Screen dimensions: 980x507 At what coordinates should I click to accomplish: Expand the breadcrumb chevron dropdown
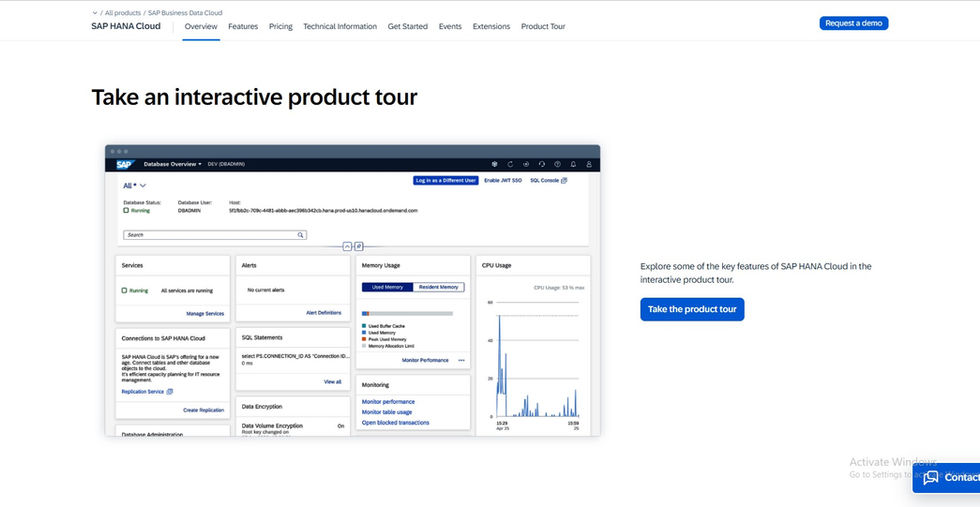click(x=94, y=13)
